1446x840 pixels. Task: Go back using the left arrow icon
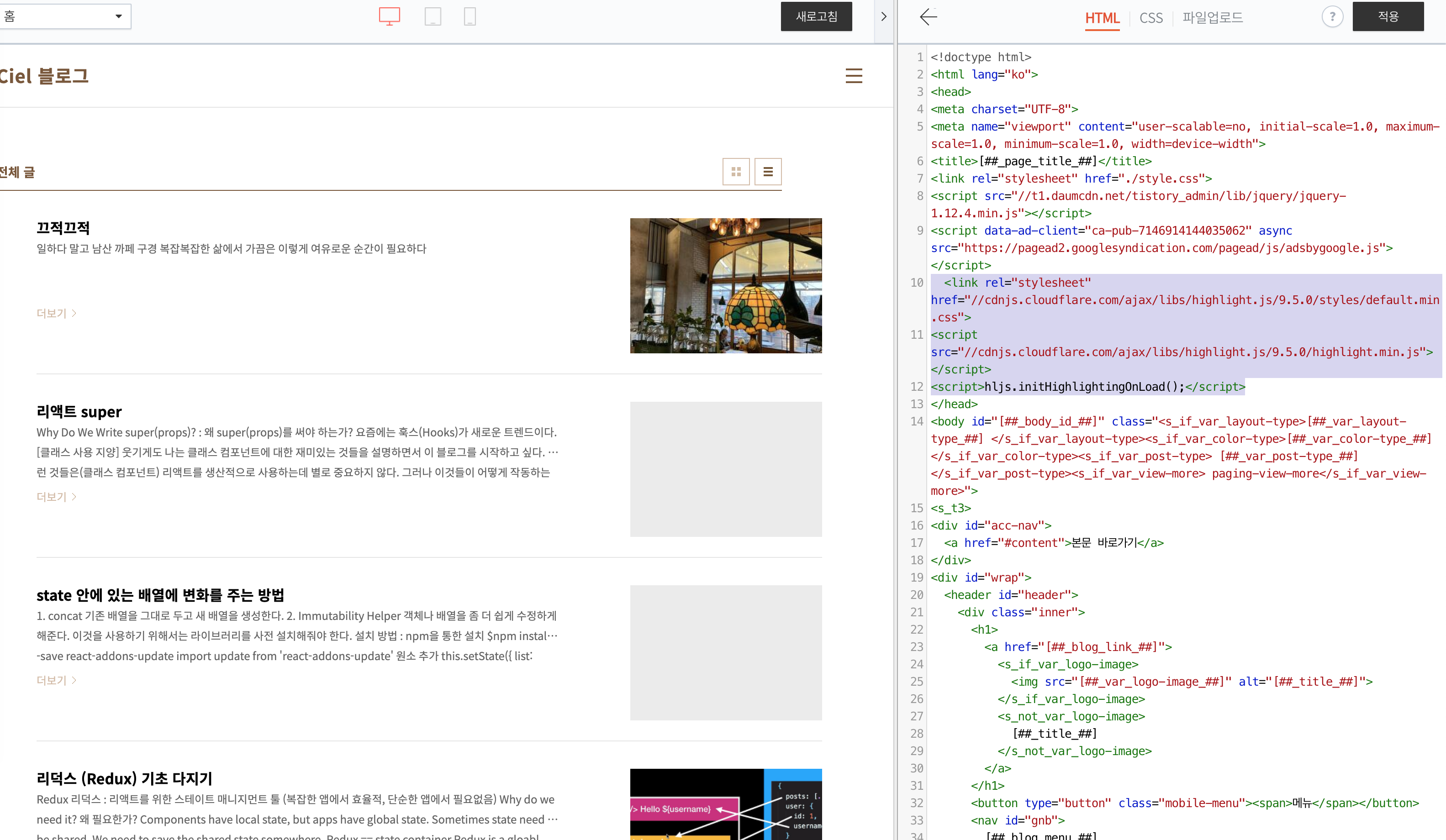click(x=928, y=16)
